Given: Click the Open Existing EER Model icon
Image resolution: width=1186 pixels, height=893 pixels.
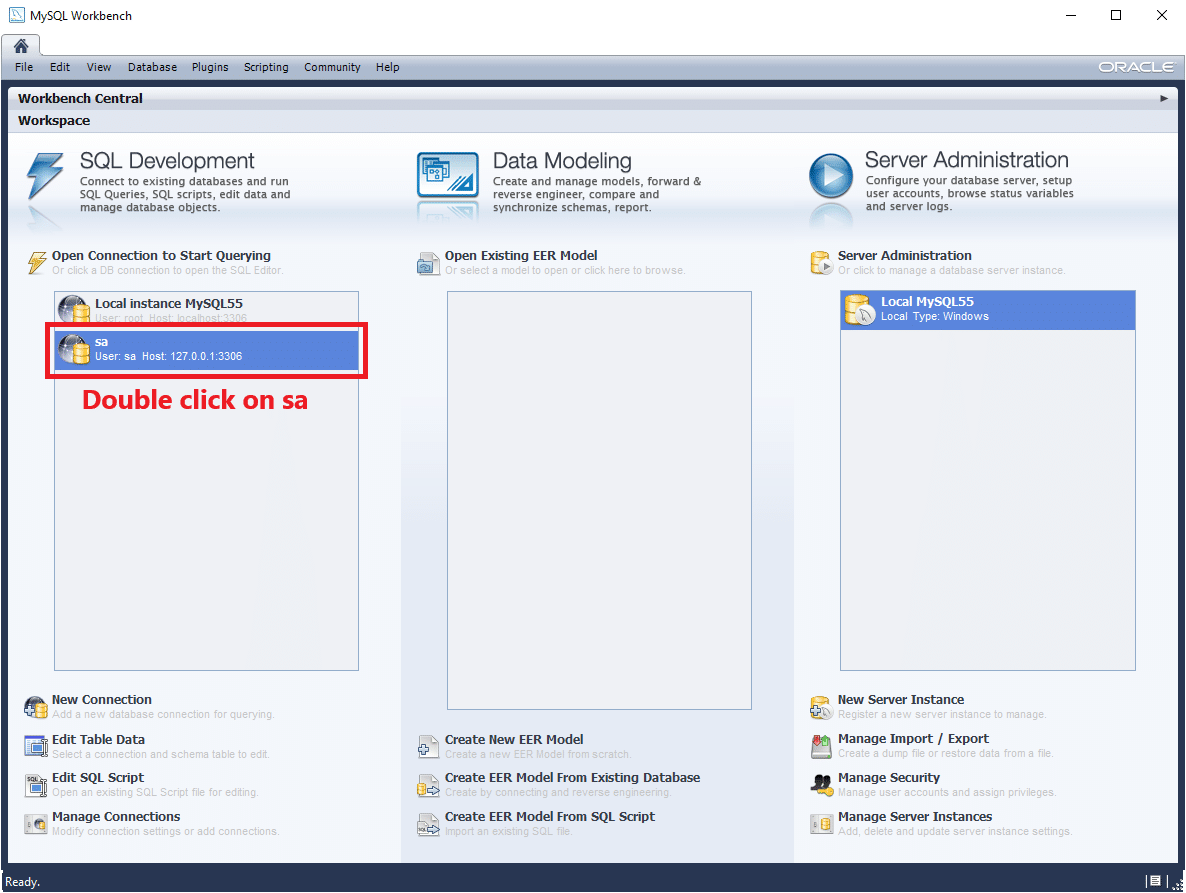Looking at the screenshot, I should pos(428,263).
